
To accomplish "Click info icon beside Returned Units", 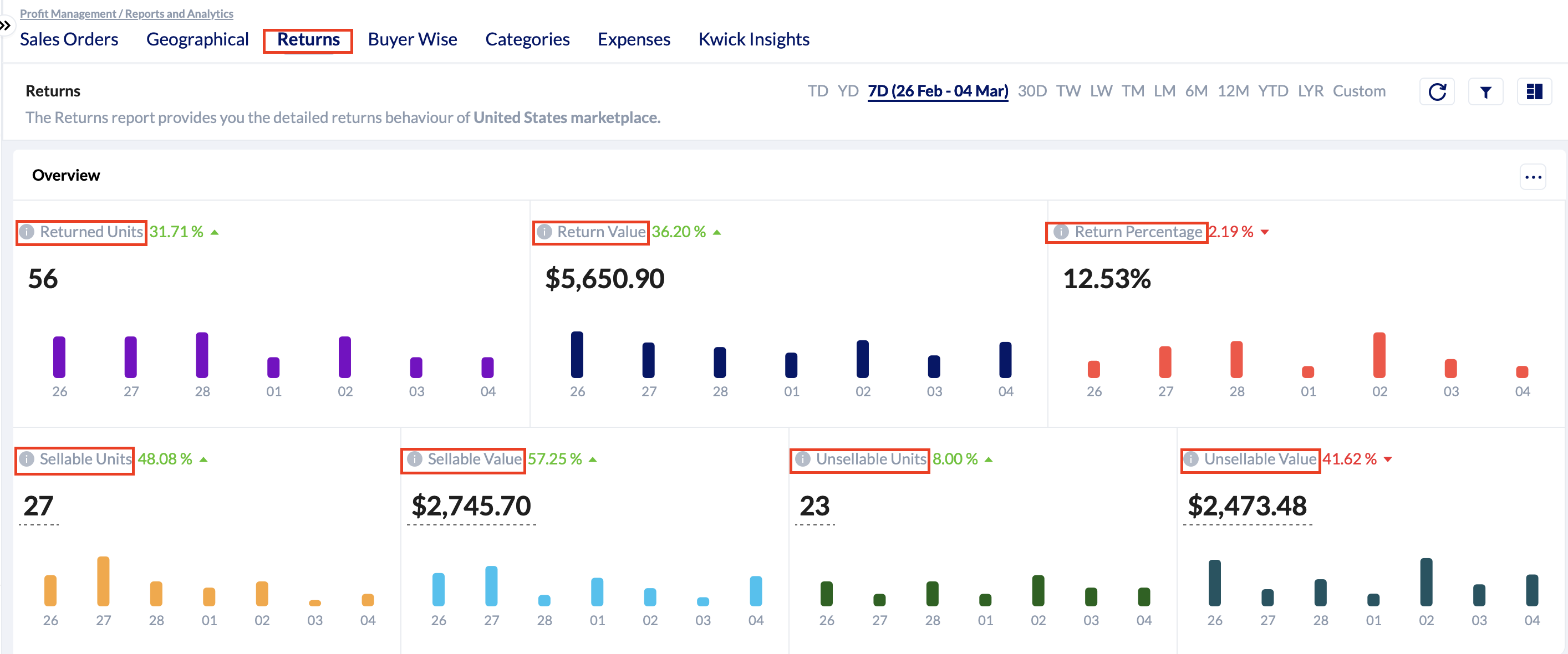I will coord(27,232).
